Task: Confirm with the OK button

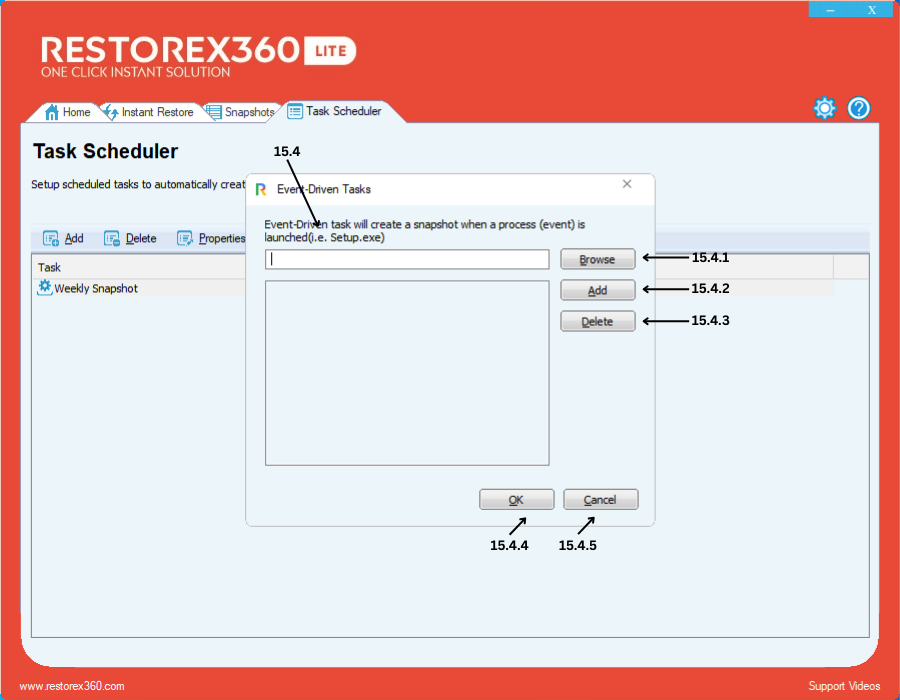Action: pos(516,500)
